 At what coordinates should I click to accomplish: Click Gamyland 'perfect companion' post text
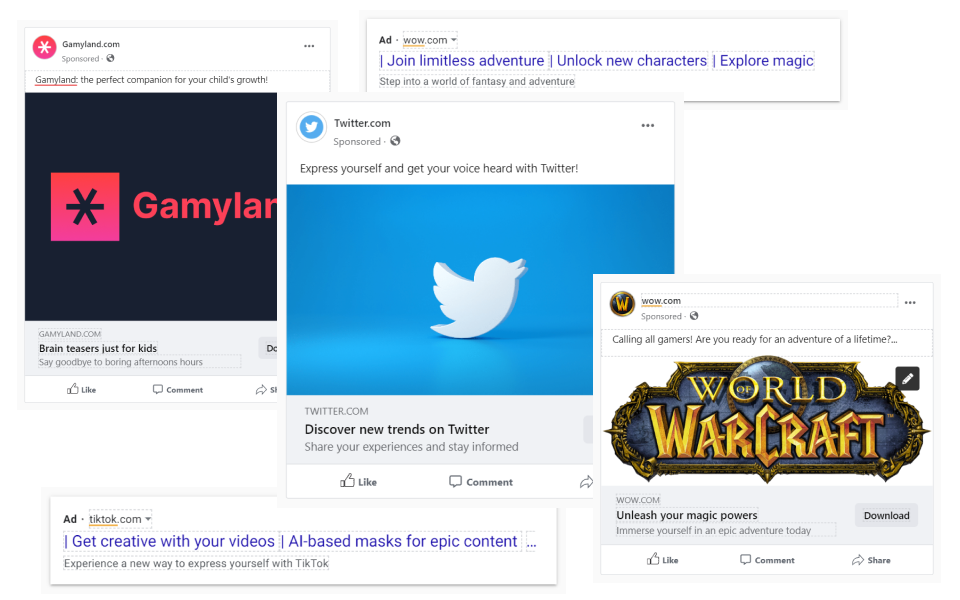pos(151,80)
